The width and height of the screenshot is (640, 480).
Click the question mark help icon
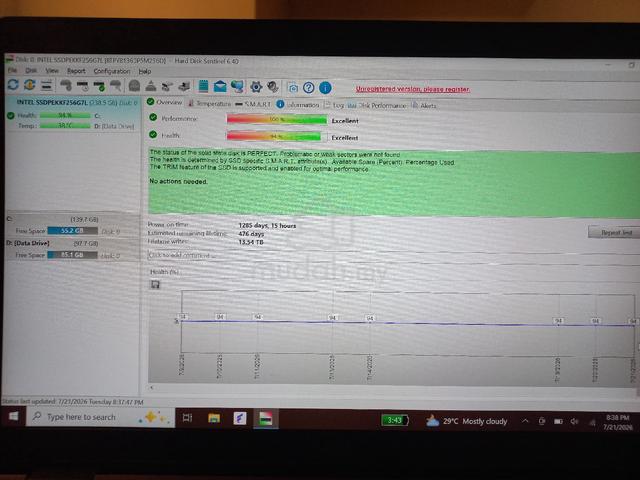(x=309, y=87)
